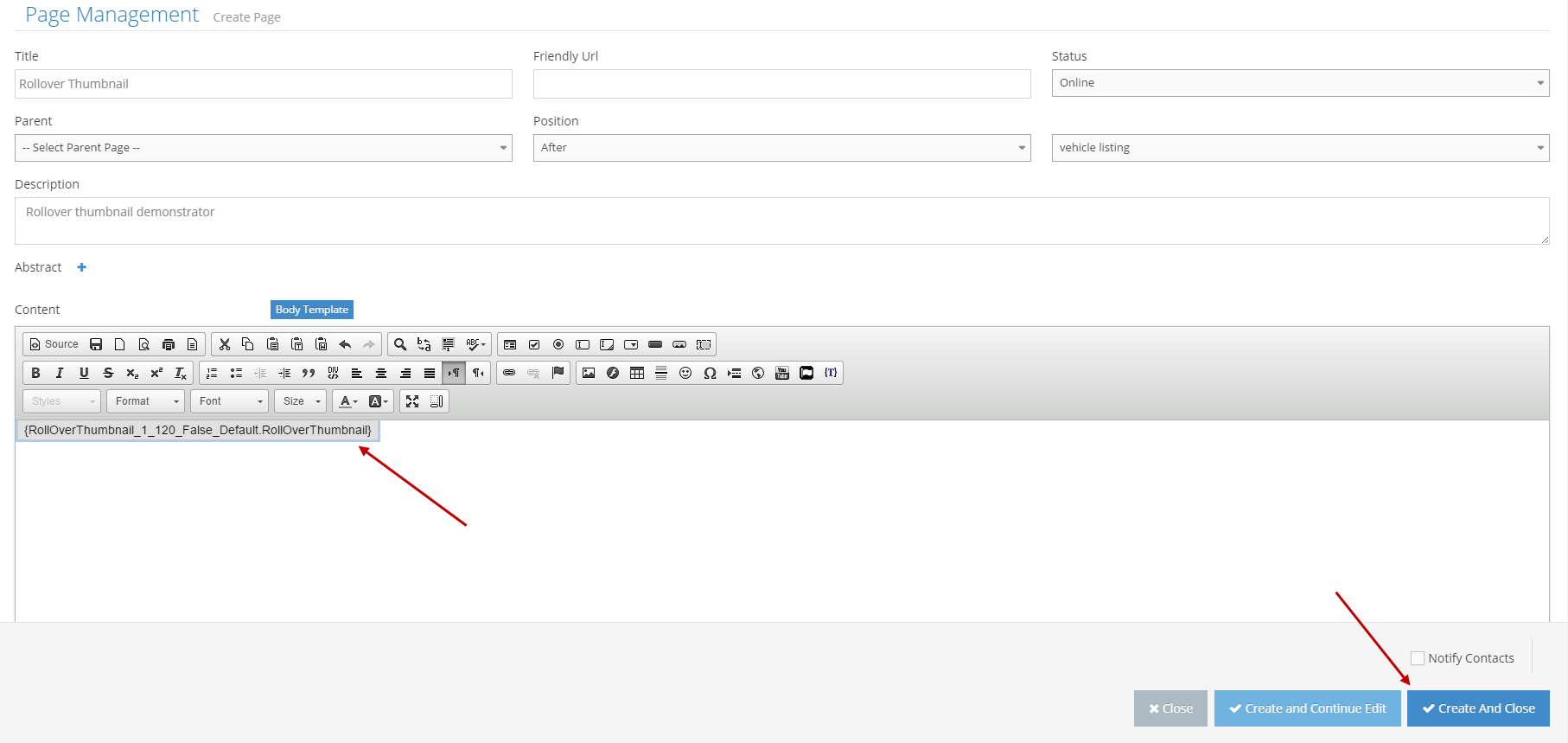This screenshot has width=1568, height=743.
Task: Maximize the editor with the fullscreen icon
Action: click(412, 401)
